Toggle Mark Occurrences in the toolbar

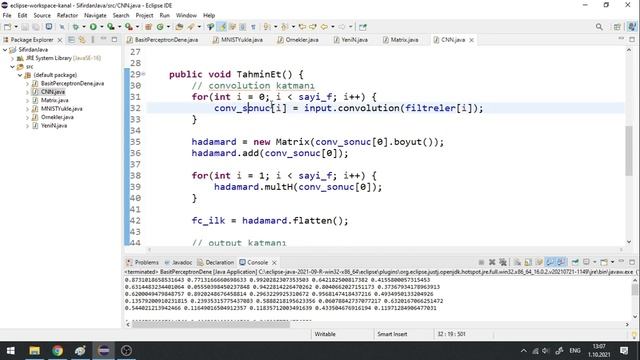tap(222, 27)
